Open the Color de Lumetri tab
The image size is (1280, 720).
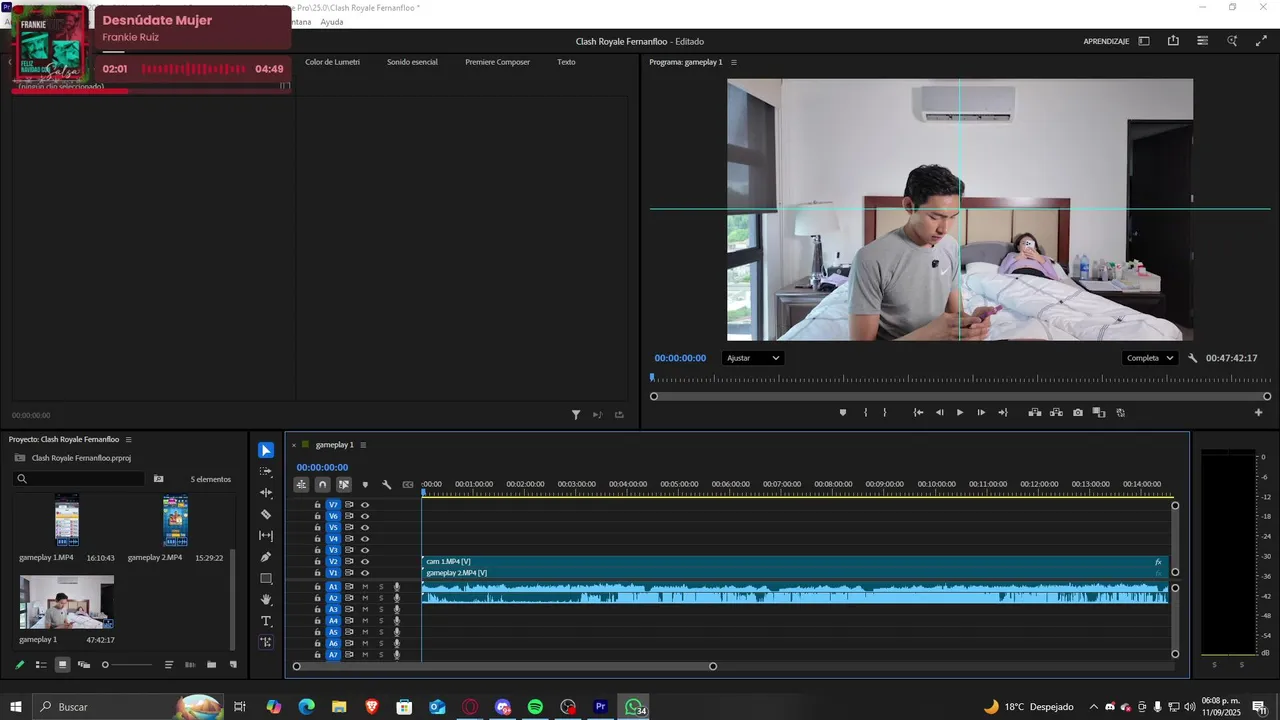[332, 62]
